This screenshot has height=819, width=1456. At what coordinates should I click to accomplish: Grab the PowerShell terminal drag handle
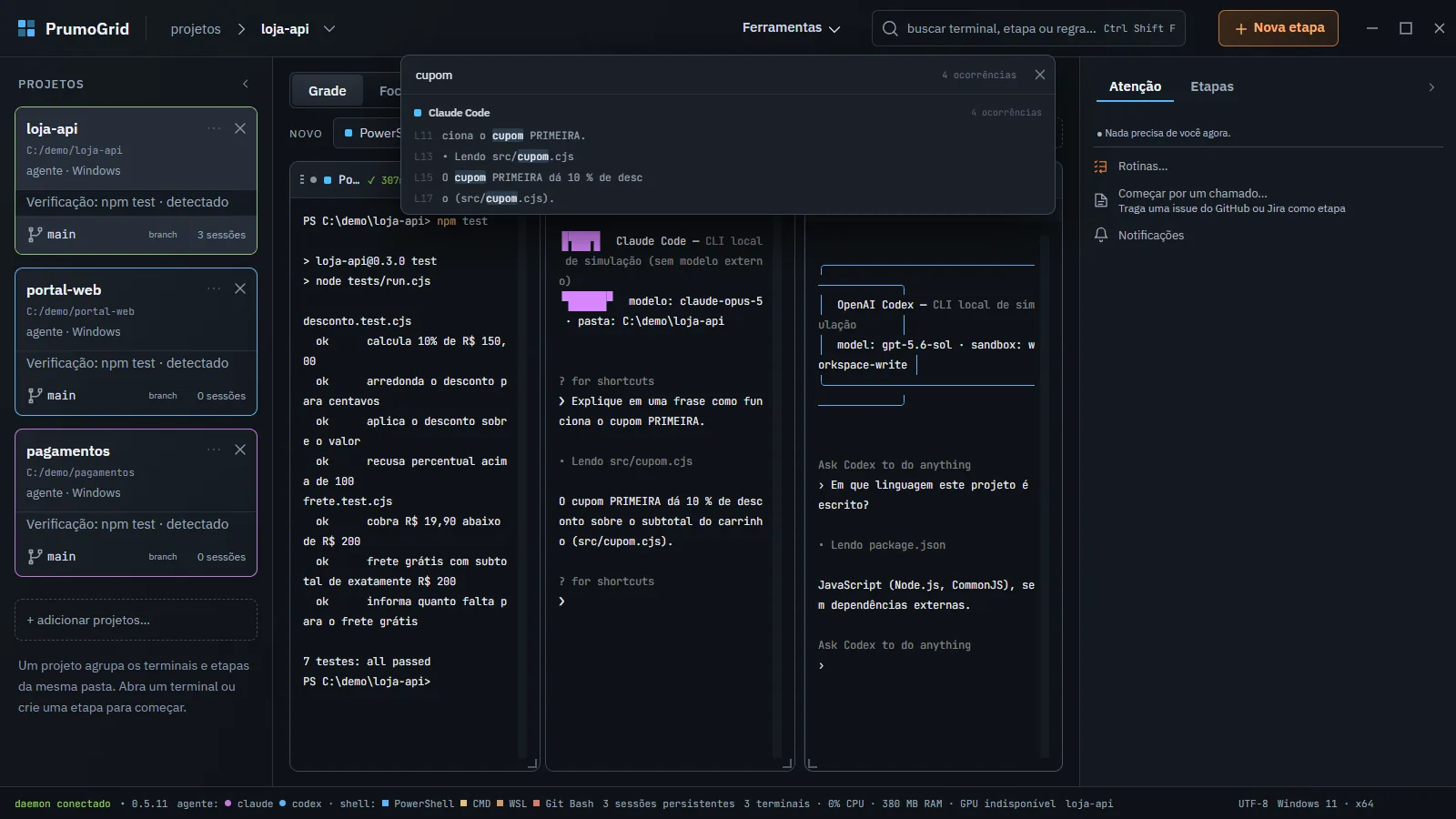pyautogui.click(x=302, y=179)
